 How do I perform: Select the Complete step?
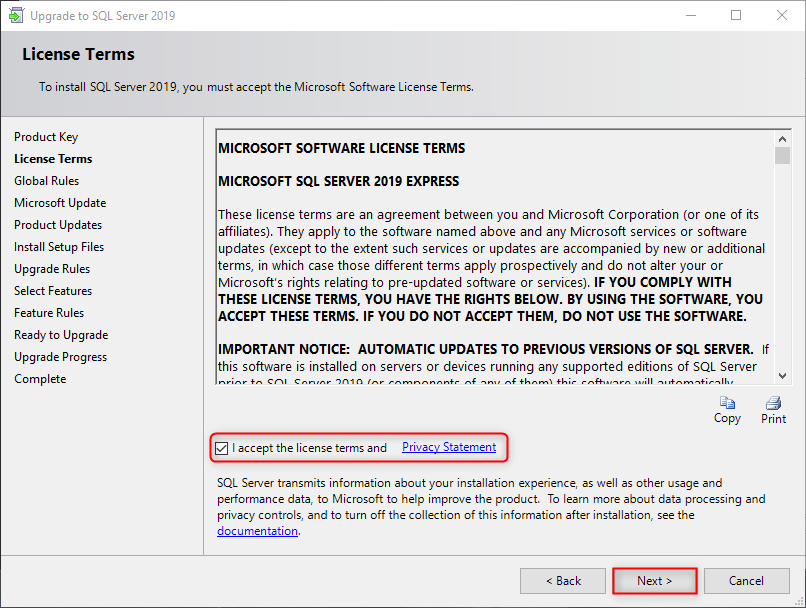40,379
